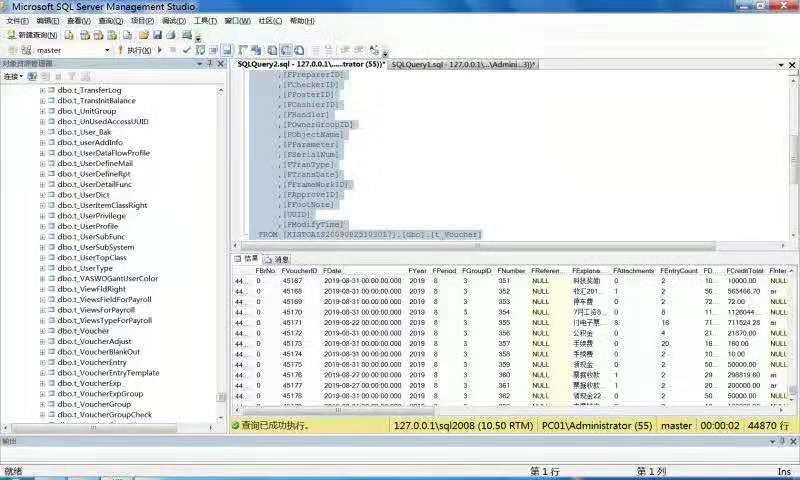
Task: Select the dbo.t_UserDict table
Action: pyautogui.click(x=84, y=195)
